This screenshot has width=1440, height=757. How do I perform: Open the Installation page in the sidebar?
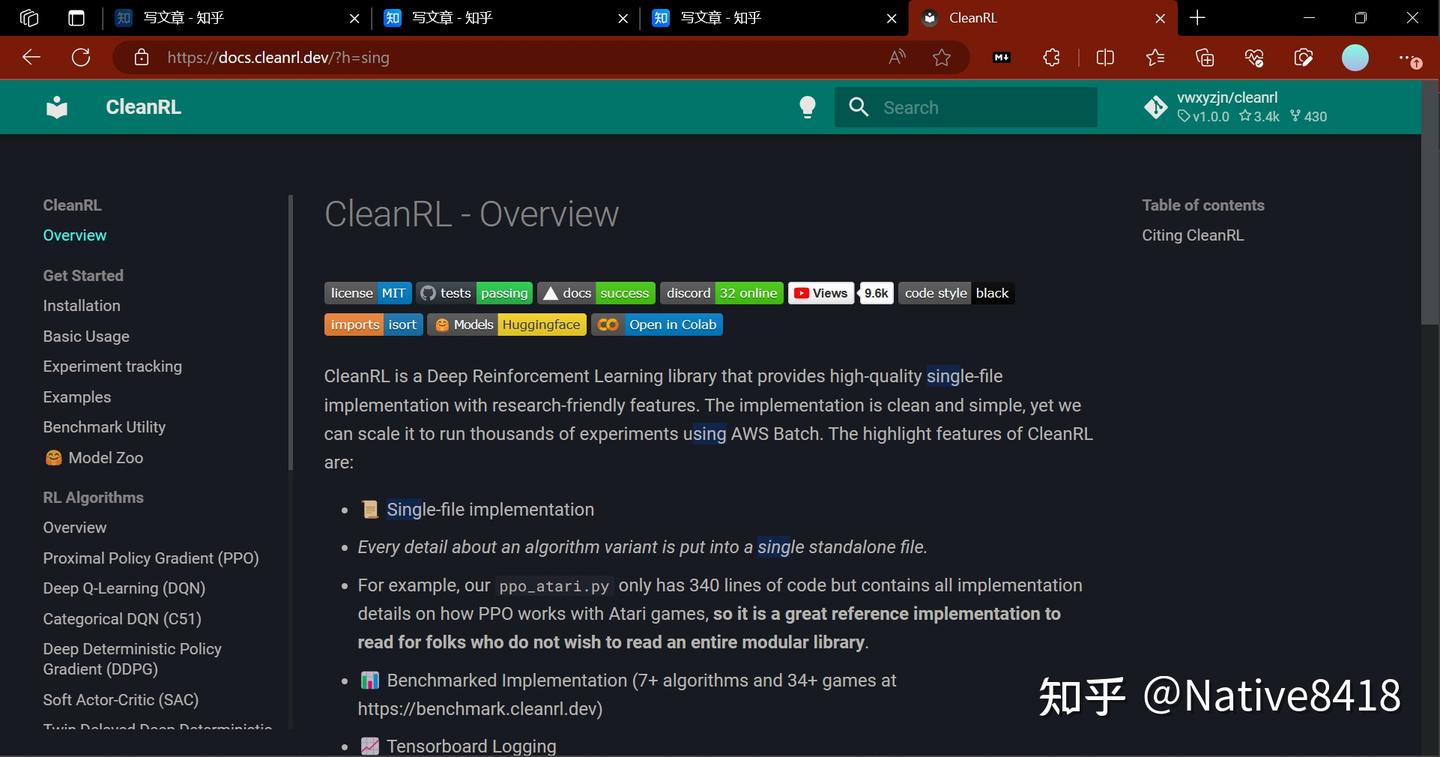pos(81,305)
